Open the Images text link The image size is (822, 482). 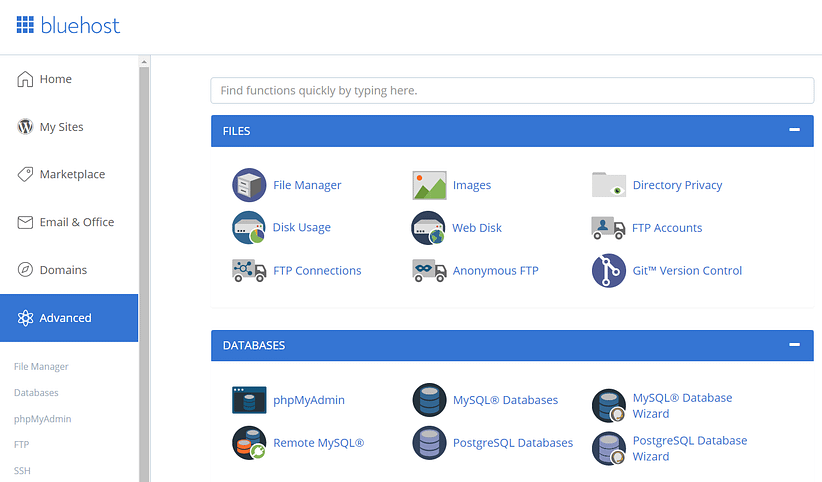pyautogui.click(x=472, y=185)
